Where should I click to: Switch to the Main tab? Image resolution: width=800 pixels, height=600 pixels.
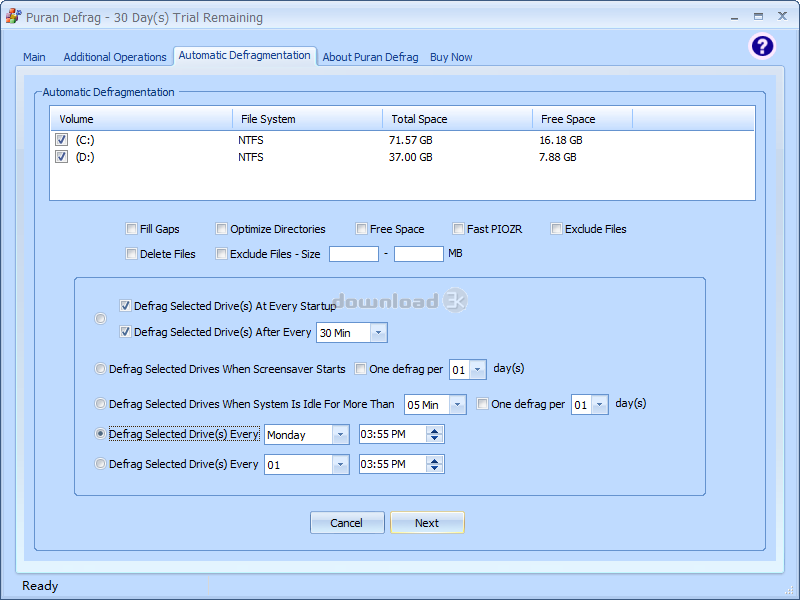click(34, 57)
